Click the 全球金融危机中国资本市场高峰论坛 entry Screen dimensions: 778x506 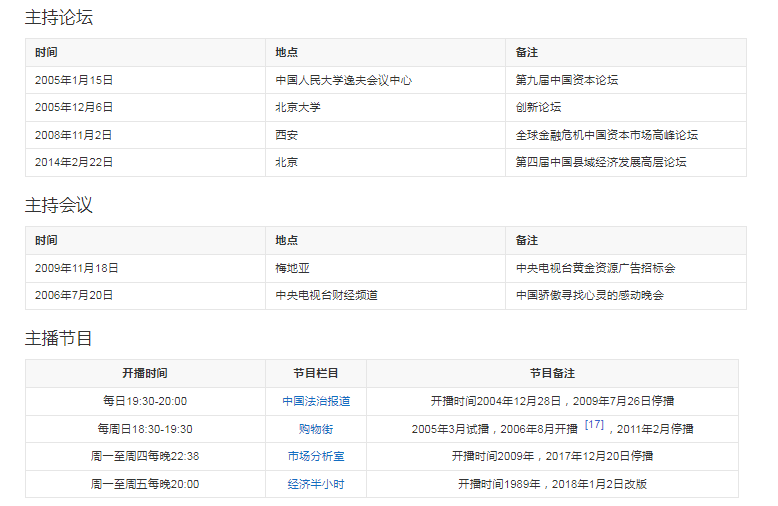tap(606, 135)
